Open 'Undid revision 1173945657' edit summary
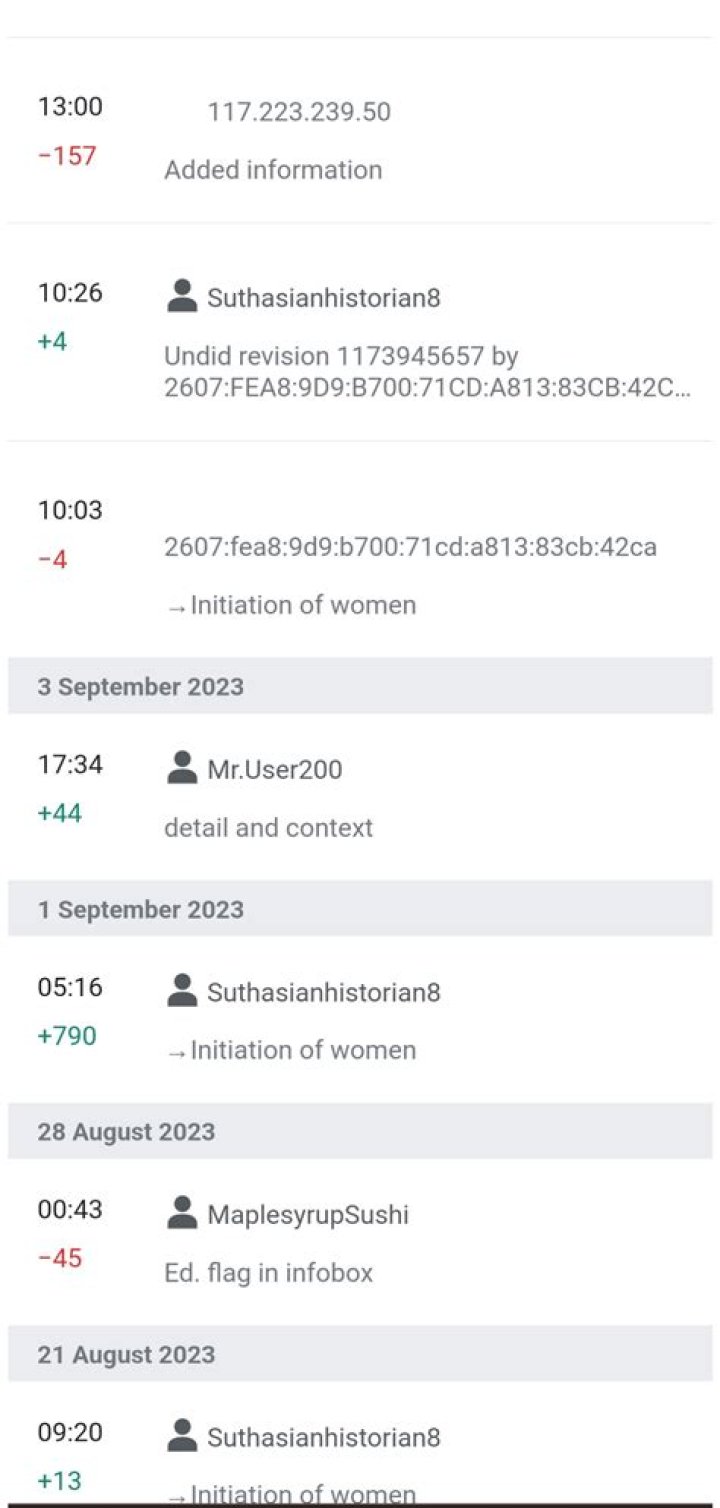 click(427, 372)
